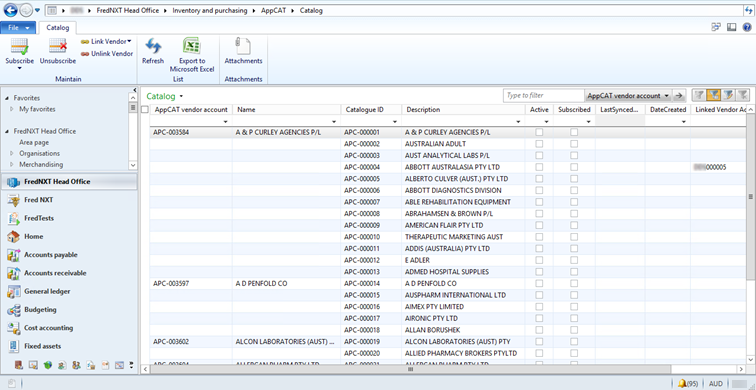Image resolution: width=756 pixels, height=390 pixels.
Task: Tick Active checkbox for A & P CURLEY AGENCIES
Action: pyautogui.click(x=539, y=132)
